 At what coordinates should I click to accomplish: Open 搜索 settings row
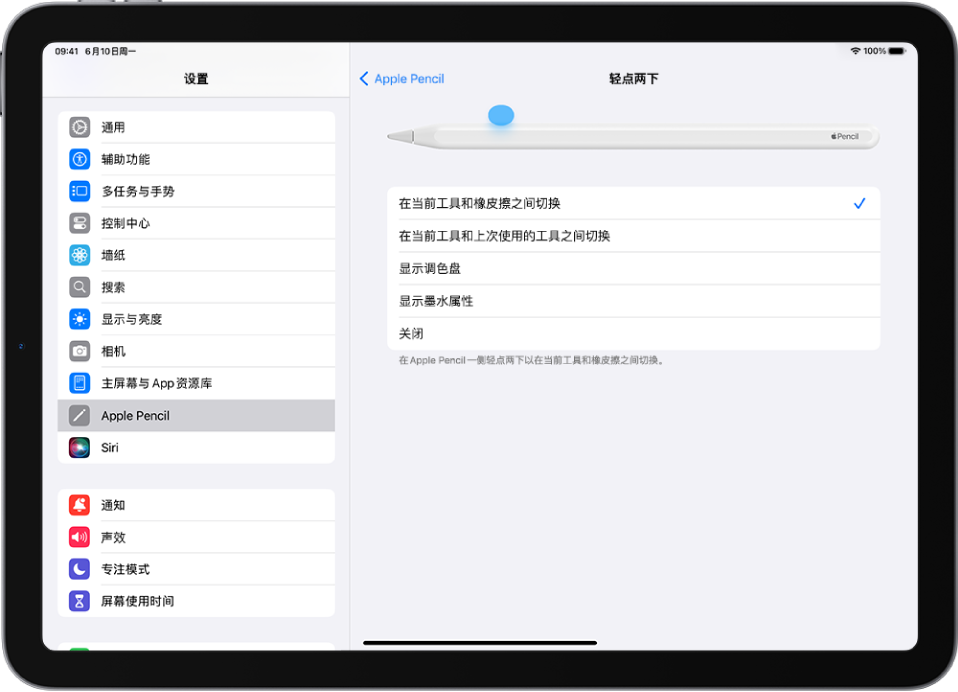tap(196, 287)
